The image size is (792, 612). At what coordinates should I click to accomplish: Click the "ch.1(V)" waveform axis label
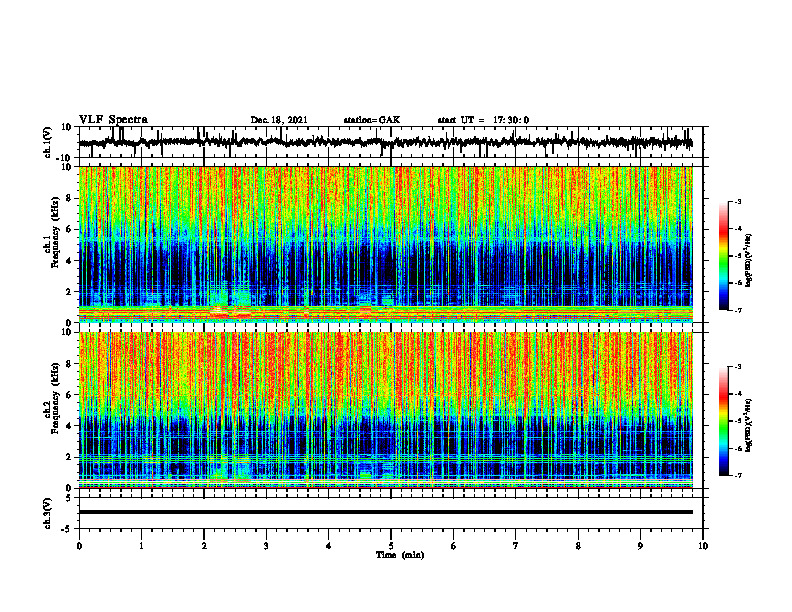coord(47,142)
